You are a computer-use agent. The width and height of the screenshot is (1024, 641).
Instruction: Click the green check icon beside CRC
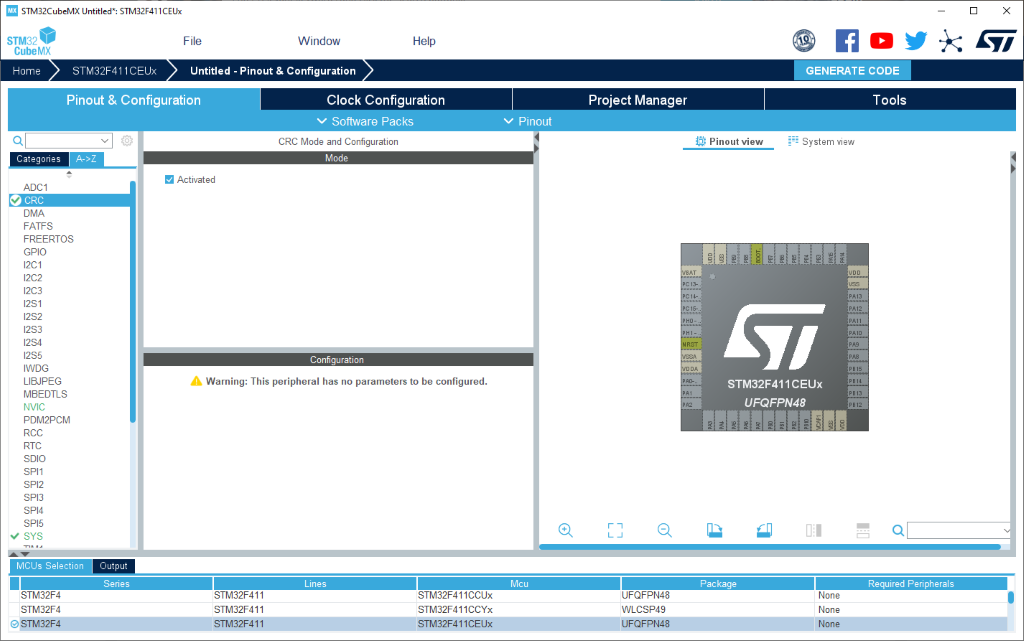[x=16, y=200]
